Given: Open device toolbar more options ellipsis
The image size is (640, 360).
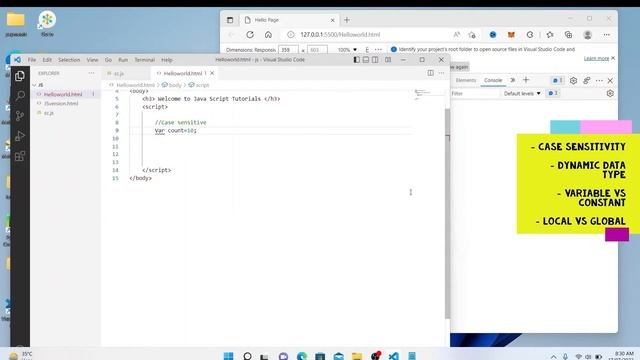Looking at the screenshot, I should (378, 49).
